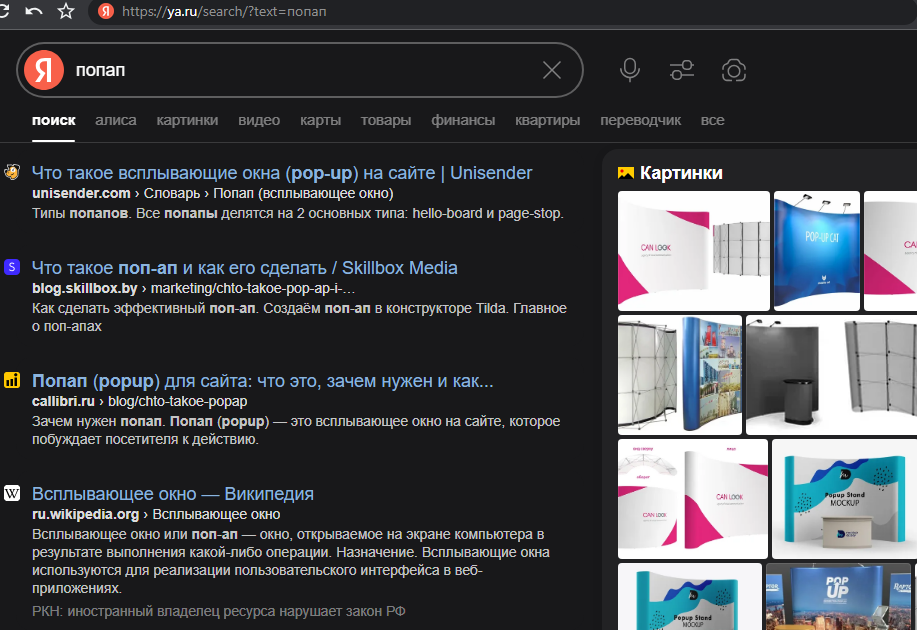Open search filter settings icon

click(x=682, y=70)
